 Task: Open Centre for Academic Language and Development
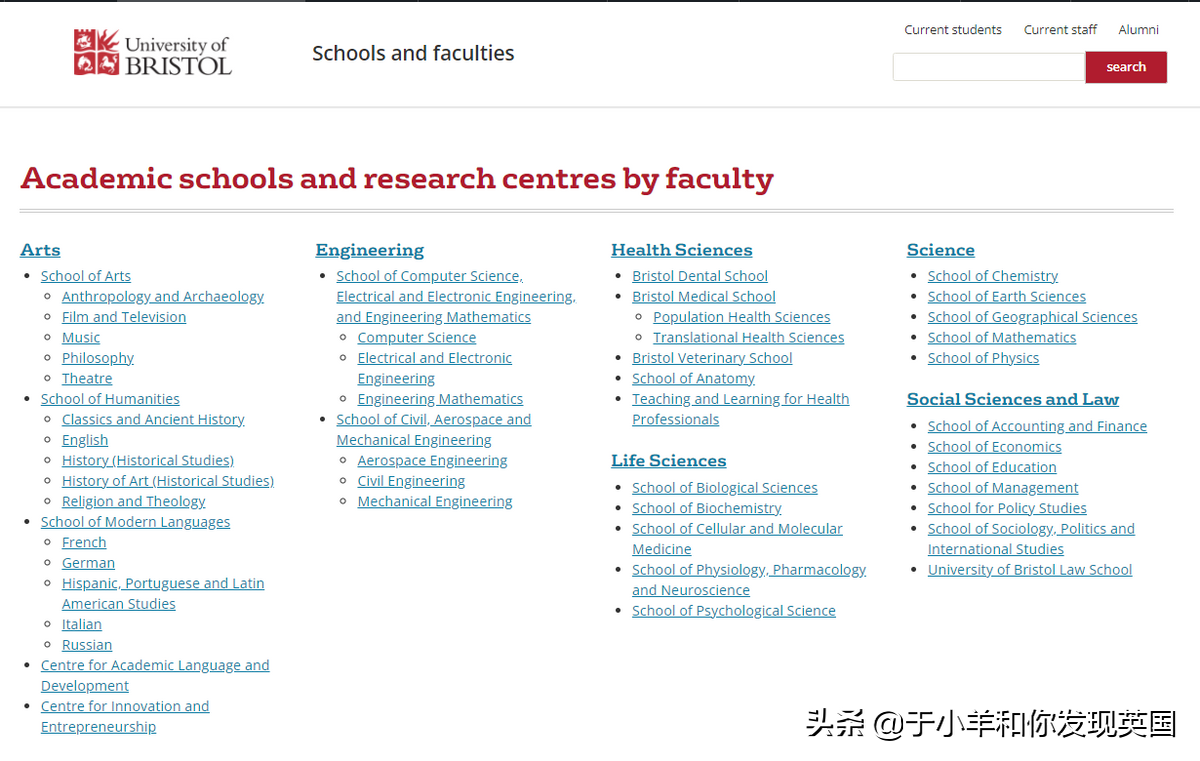pyautogui.click(x=155, y=675)
